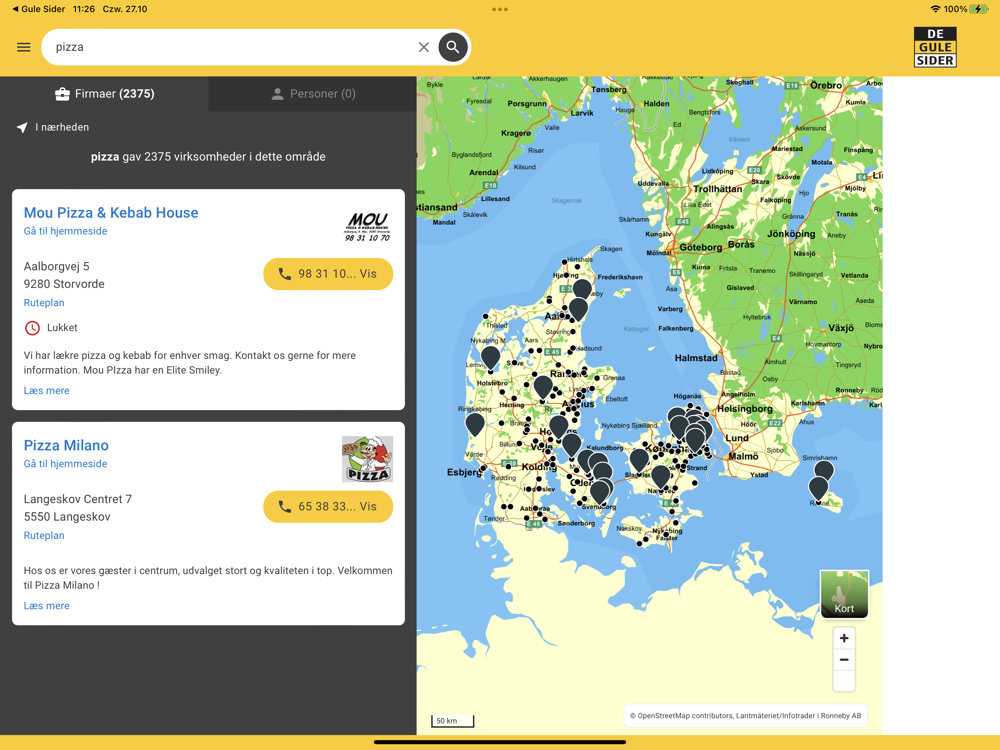Tap the three-dot multitasking indicator
The height and width of the screenshot is (750, 1000).
click(x=500, y=10)
